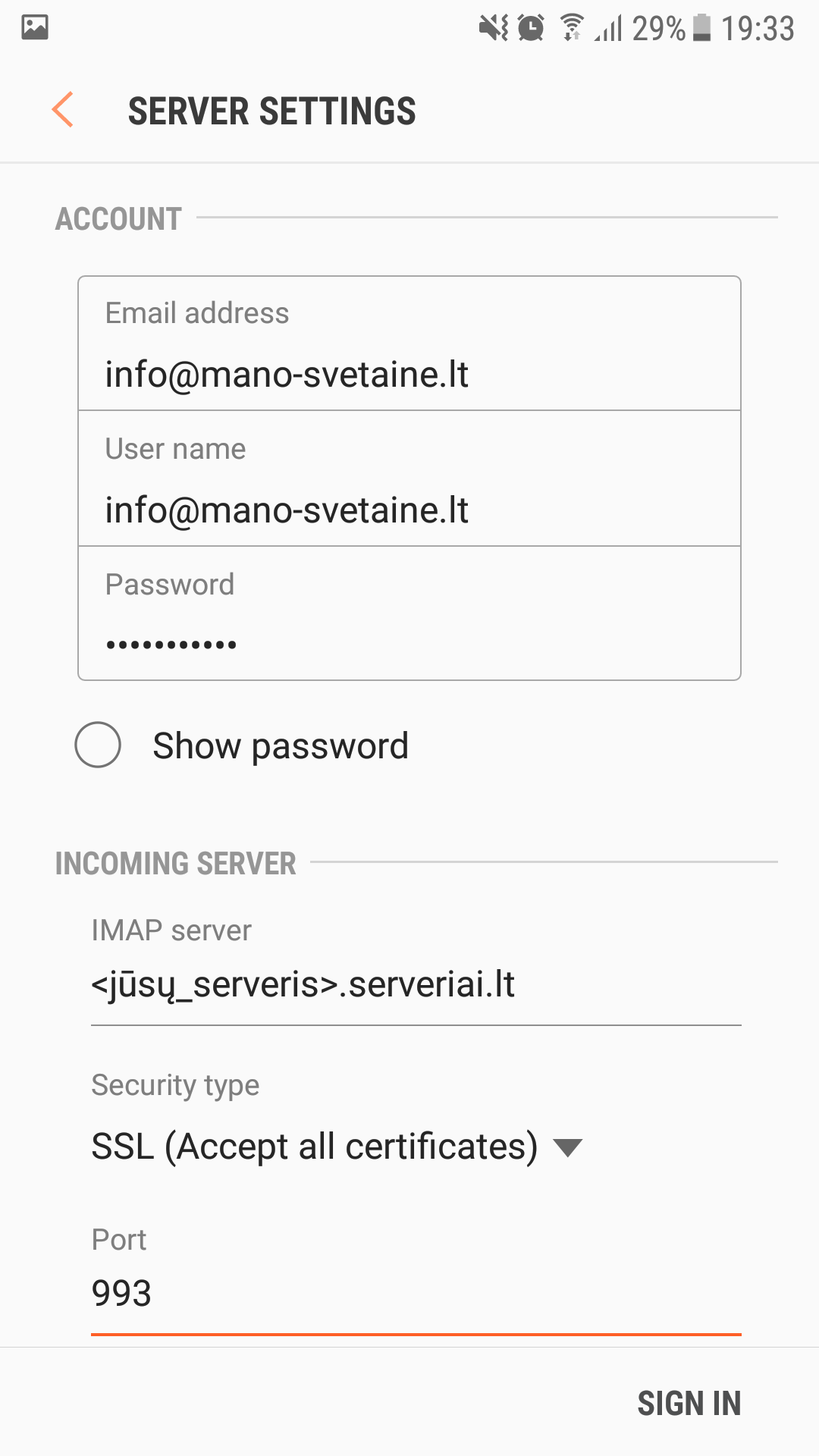
Task: Open the Security type dropdown arrow
Action: [x=567, y=1147]
